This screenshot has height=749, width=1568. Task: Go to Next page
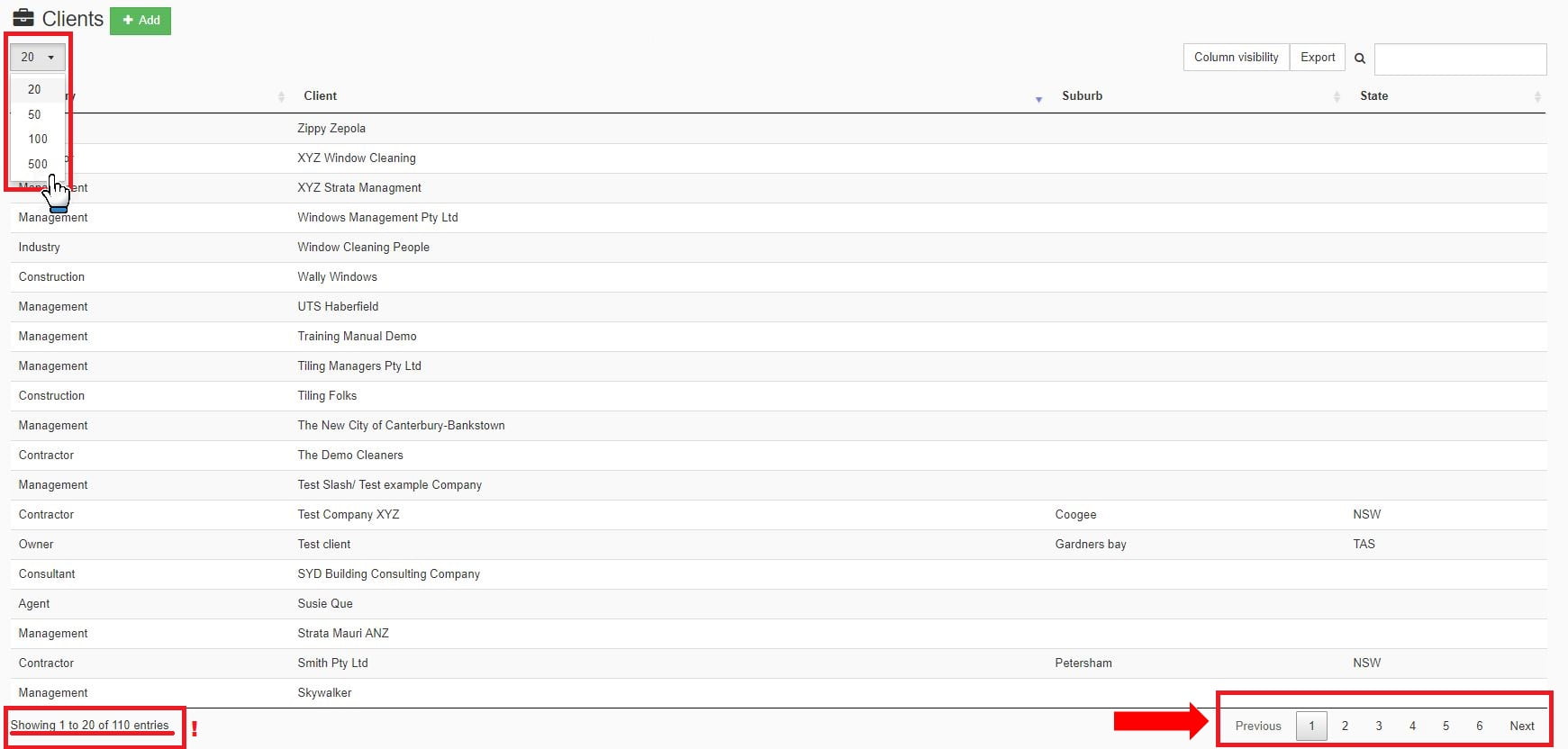1522,726
